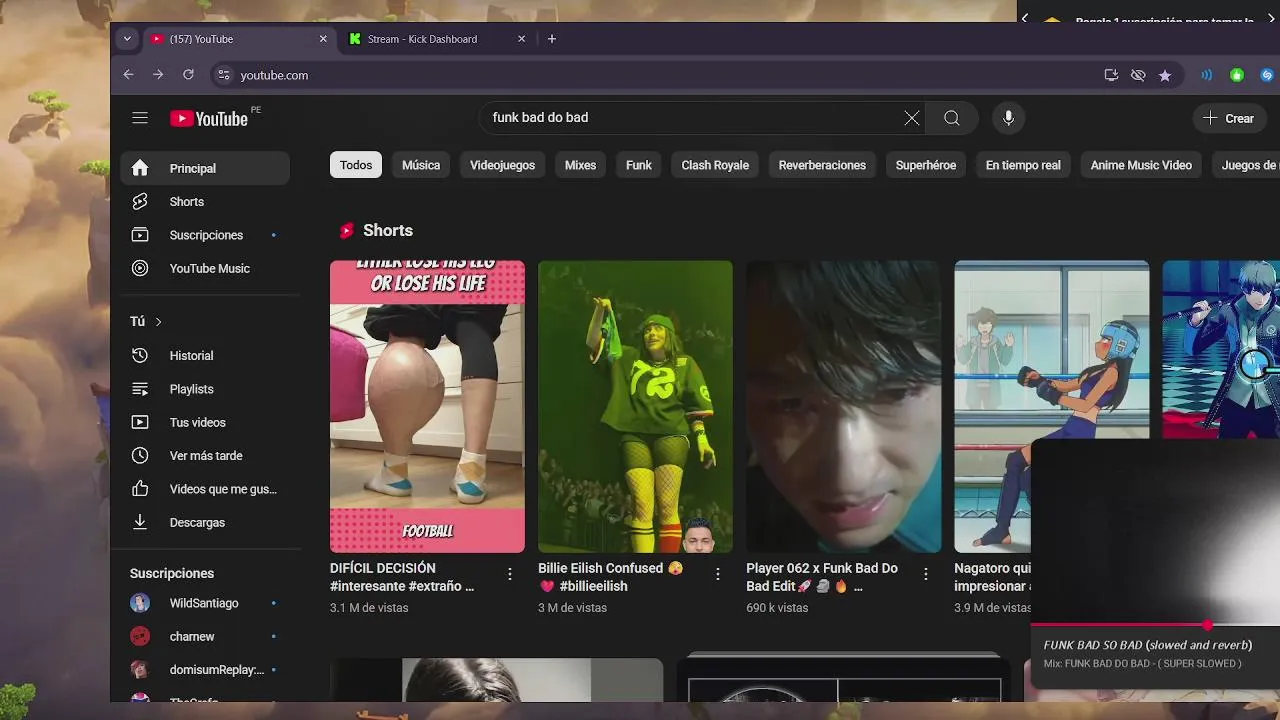Click the magnifier search button

pos(951,118)
